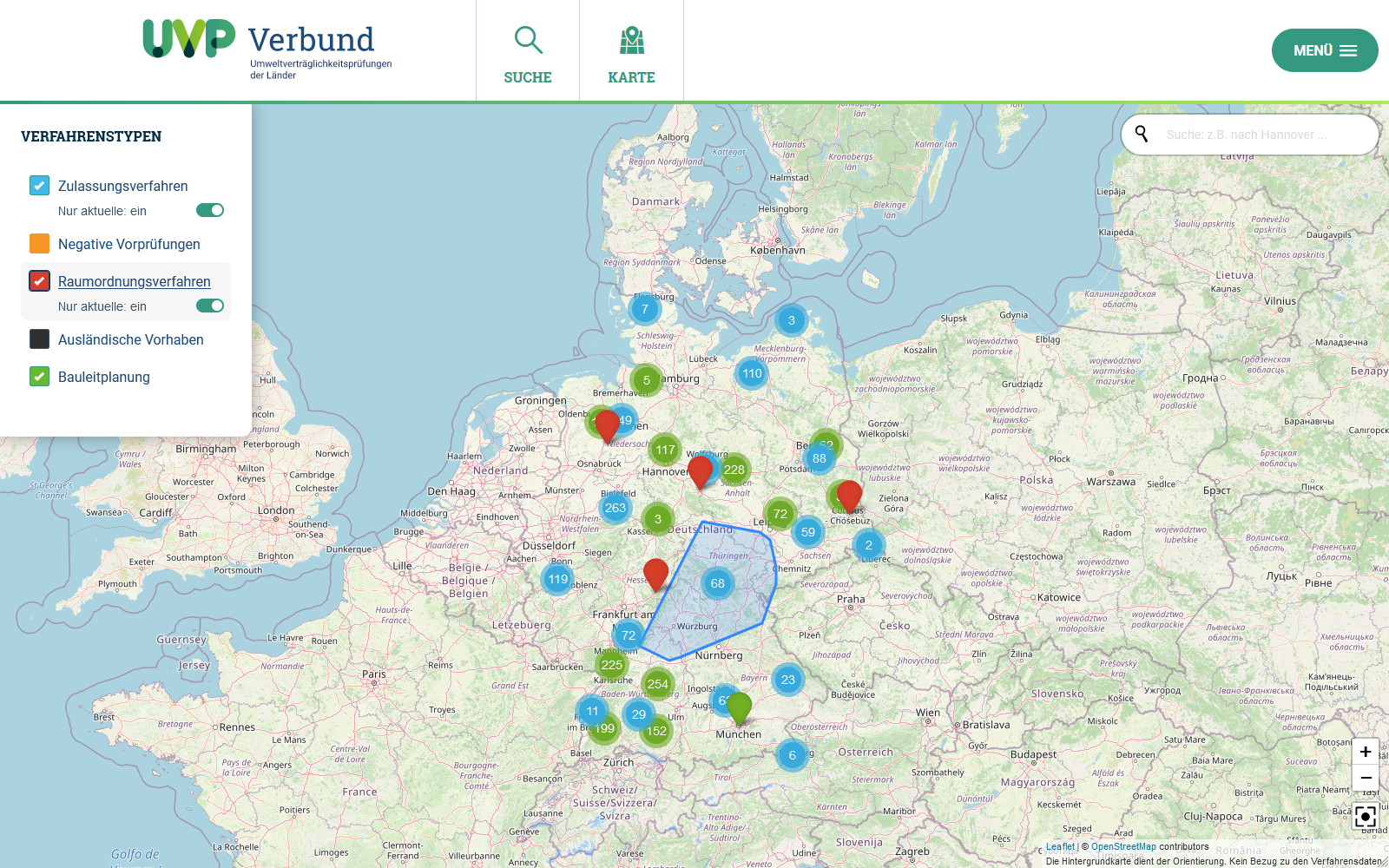Uncheck the Raumordnungsverfahren checkbox
Viewport: 1389px width, 868px height.
click(x=40, y=281)
